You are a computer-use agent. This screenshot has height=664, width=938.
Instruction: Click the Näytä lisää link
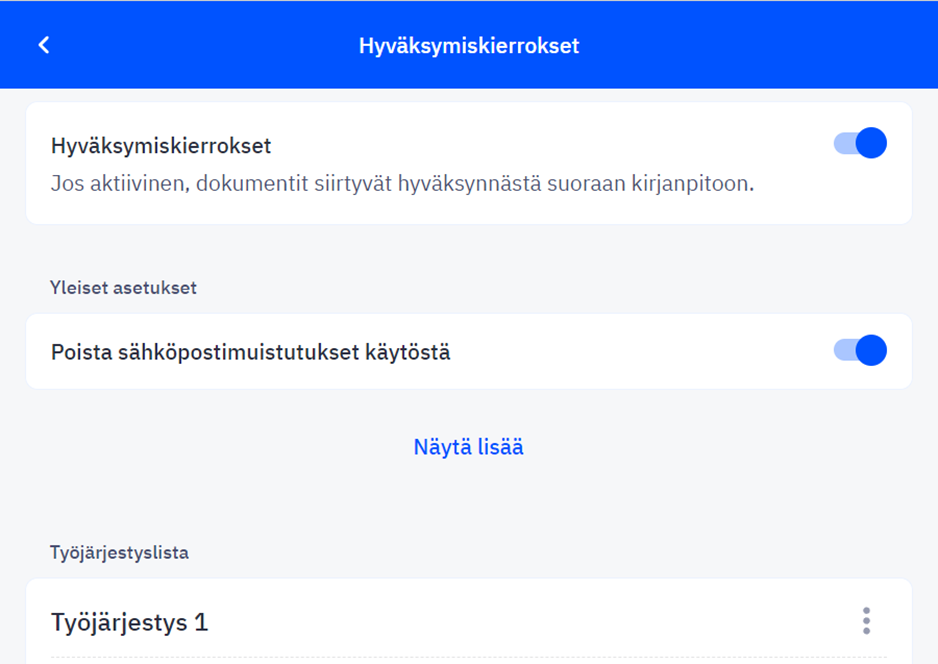468,447
